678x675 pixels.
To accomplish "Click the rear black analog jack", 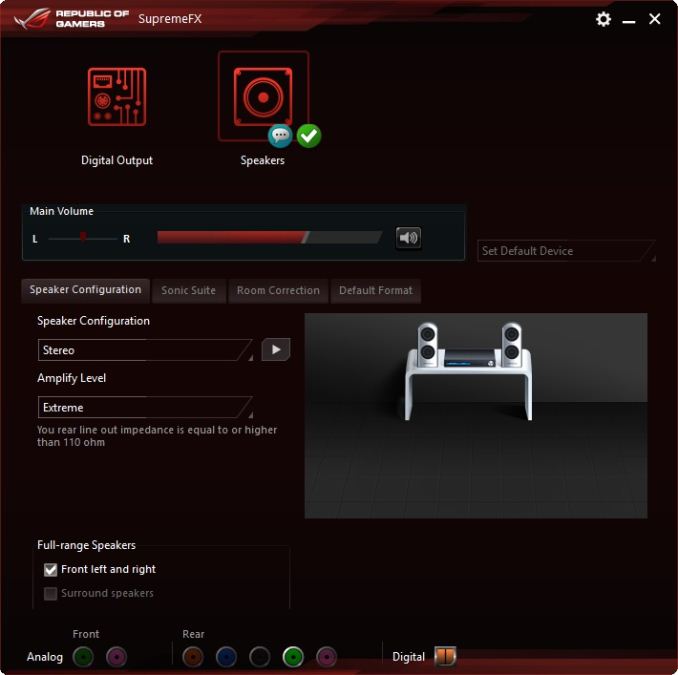I will [259, 657].
